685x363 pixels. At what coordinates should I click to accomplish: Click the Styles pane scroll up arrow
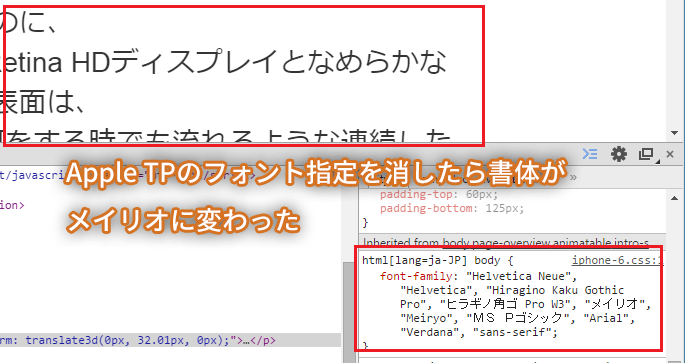[675, 197]
